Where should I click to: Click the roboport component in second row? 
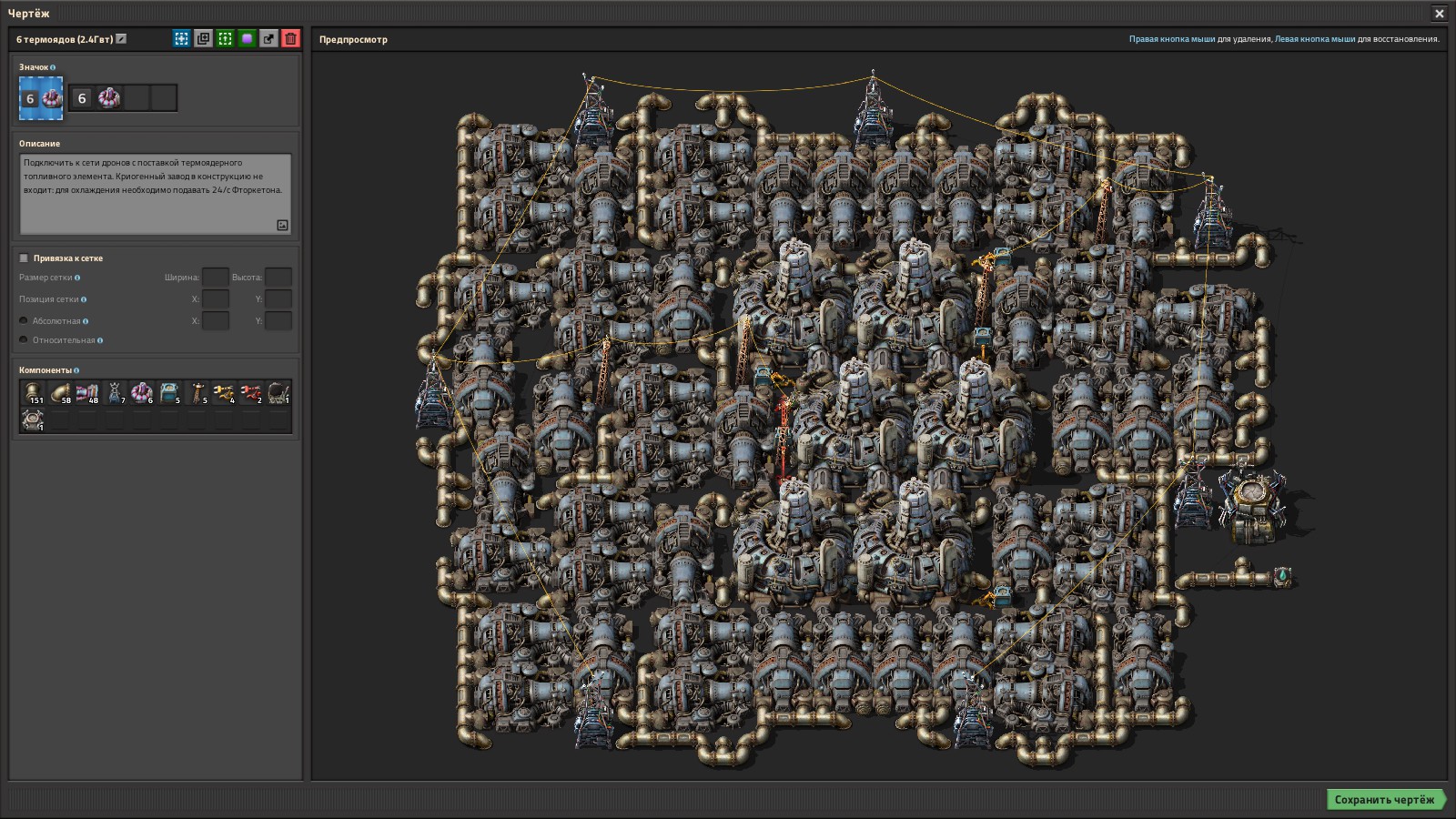[33, 420]
